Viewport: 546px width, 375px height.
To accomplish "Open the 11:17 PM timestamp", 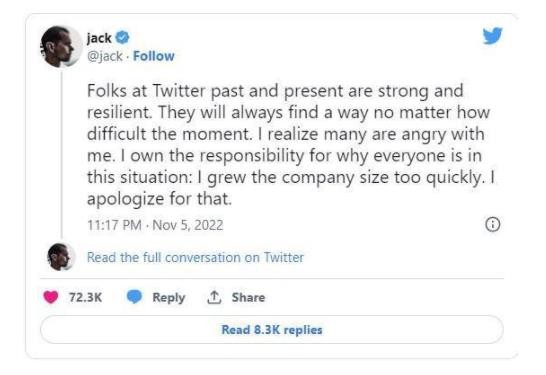I will (x=114, y=225).
